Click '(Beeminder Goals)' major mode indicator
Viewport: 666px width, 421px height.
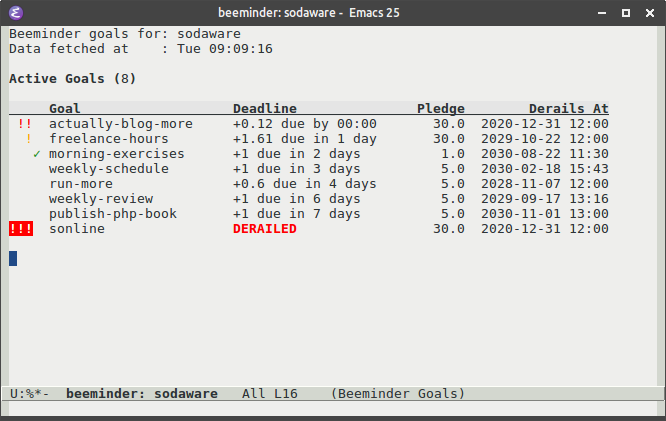(398, 394)
